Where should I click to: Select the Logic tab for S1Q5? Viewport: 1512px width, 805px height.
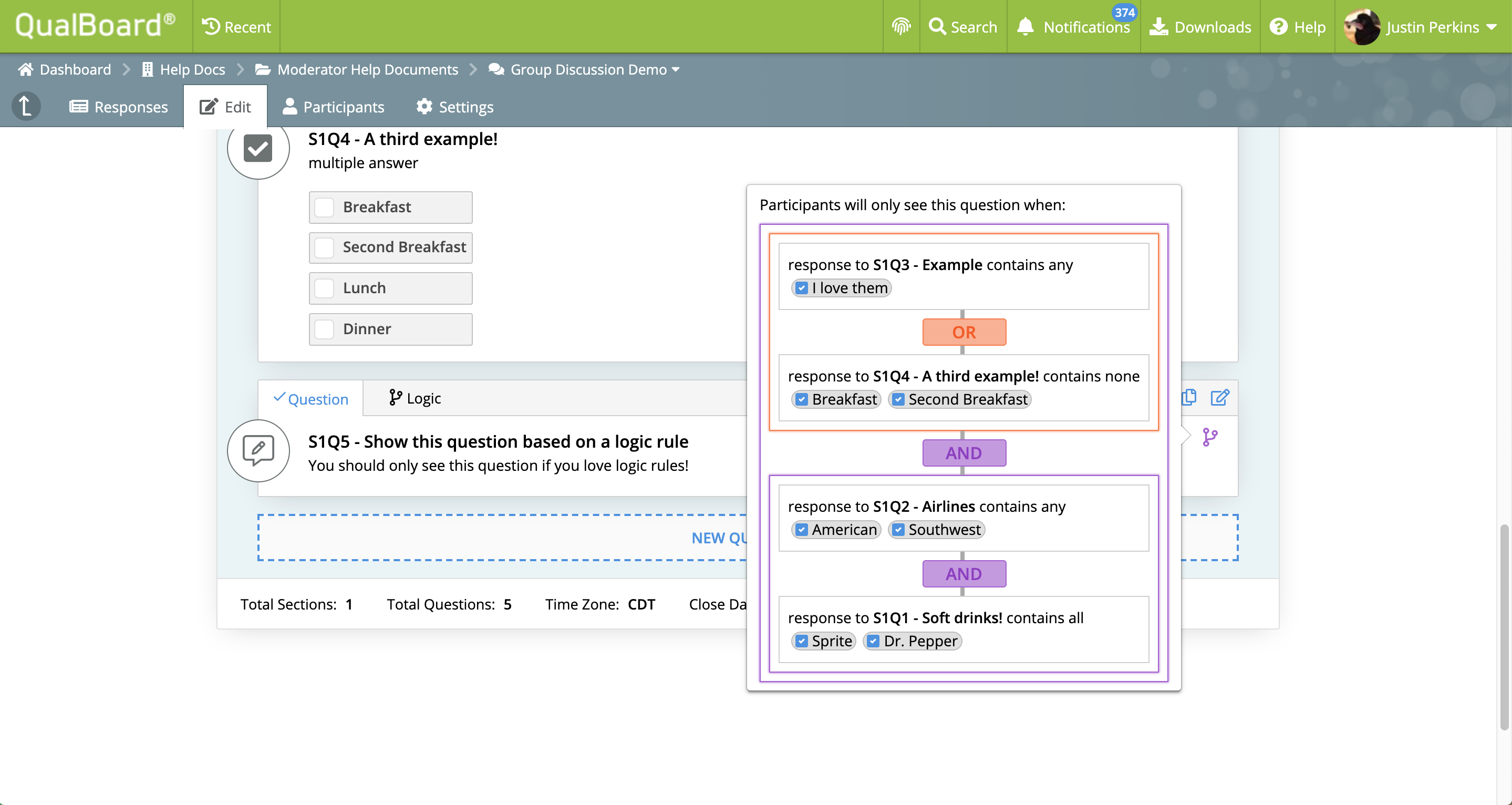pyautogui.click(x=415, y=398)
